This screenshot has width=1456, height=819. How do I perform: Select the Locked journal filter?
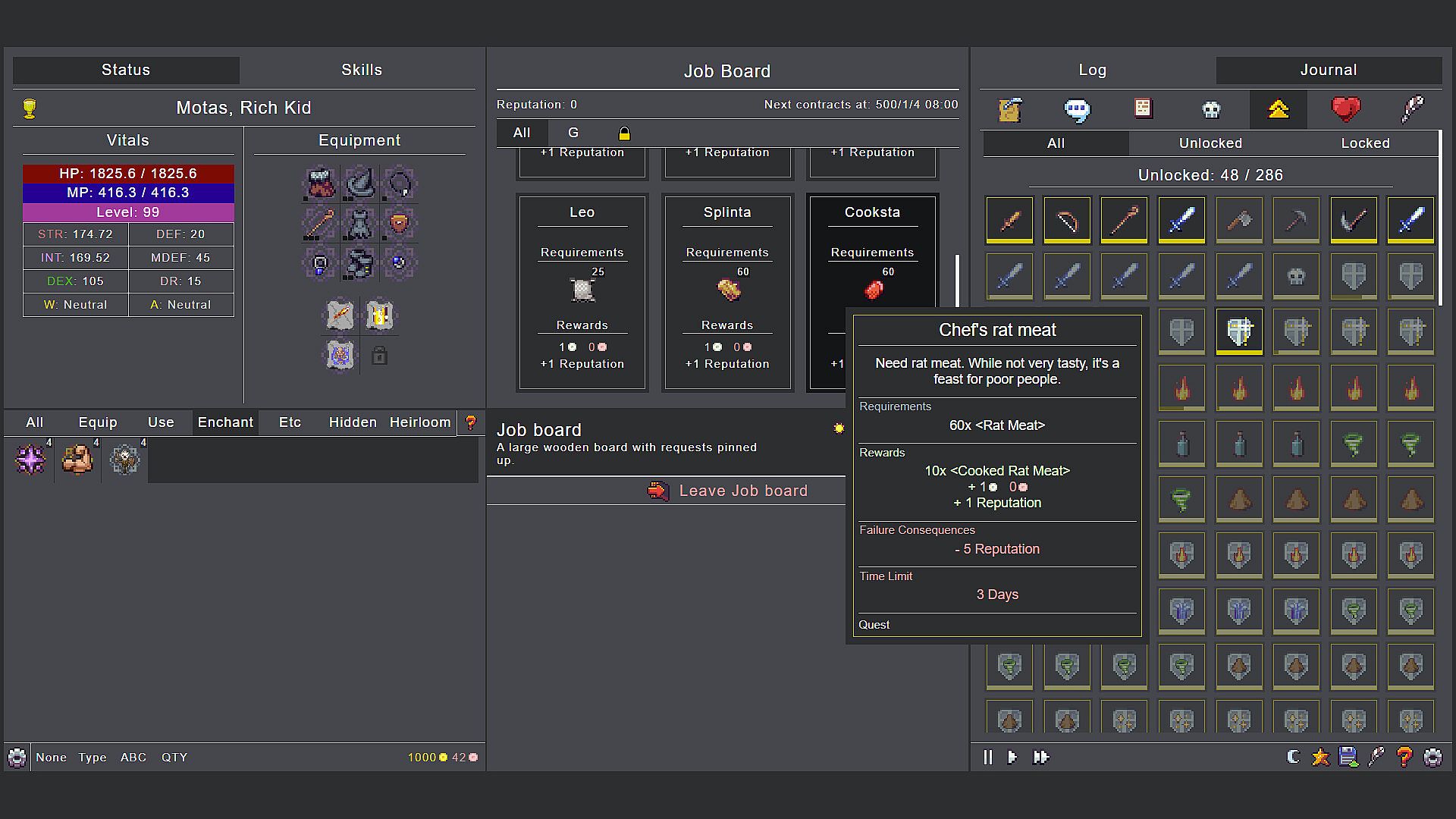(1364, 143)
